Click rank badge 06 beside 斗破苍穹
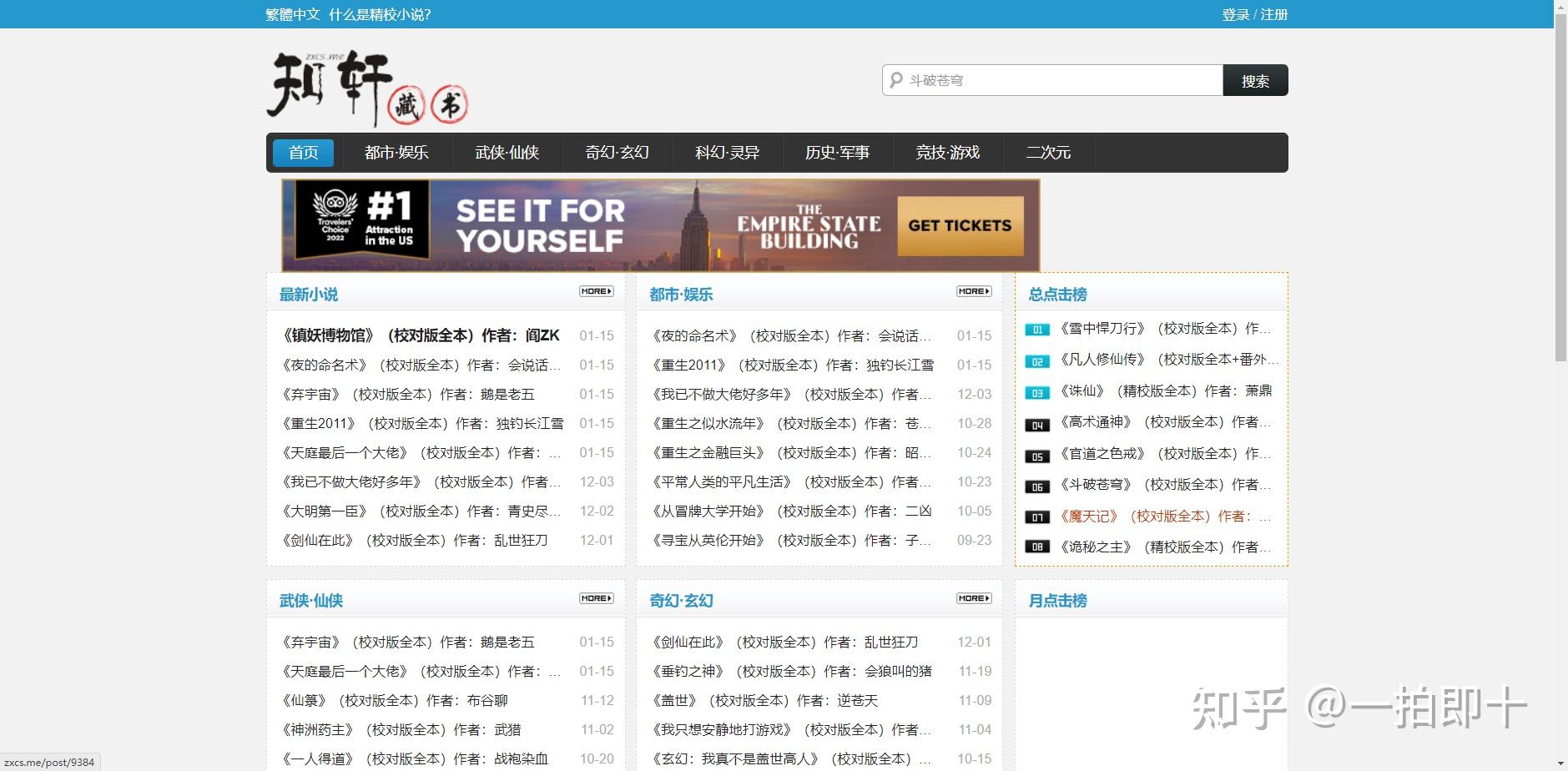Screen dimensions: 1568x771 (x=1037, y=486)
